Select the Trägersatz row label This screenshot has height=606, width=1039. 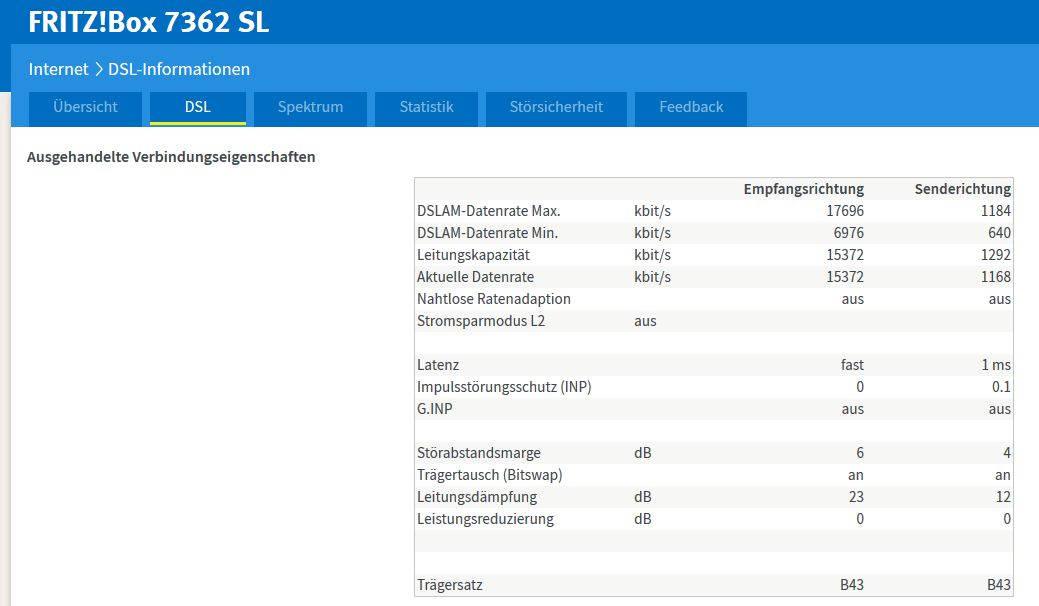pyautogui.click(x=449, y=585)
